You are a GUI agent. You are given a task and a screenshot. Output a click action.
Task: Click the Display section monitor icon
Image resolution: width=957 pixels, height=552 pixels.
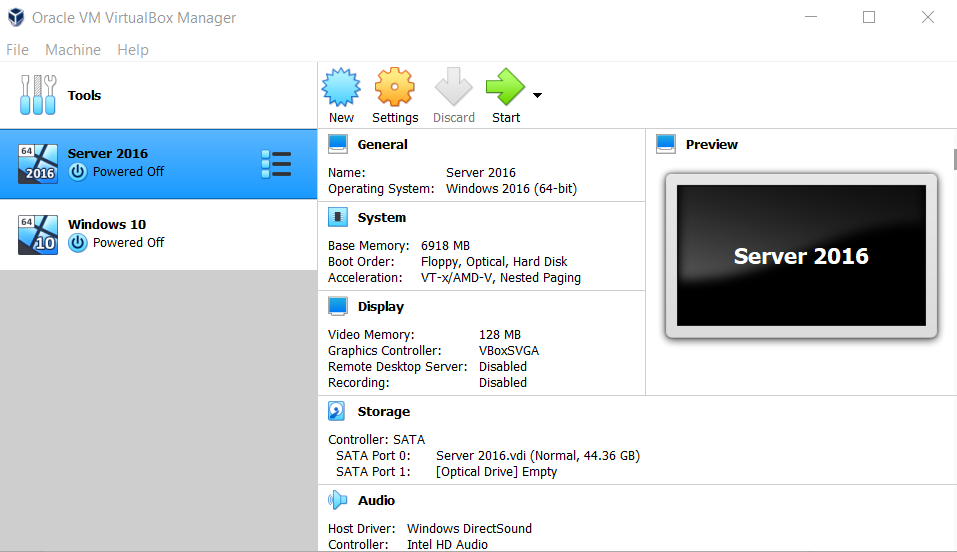coord(338,306)
